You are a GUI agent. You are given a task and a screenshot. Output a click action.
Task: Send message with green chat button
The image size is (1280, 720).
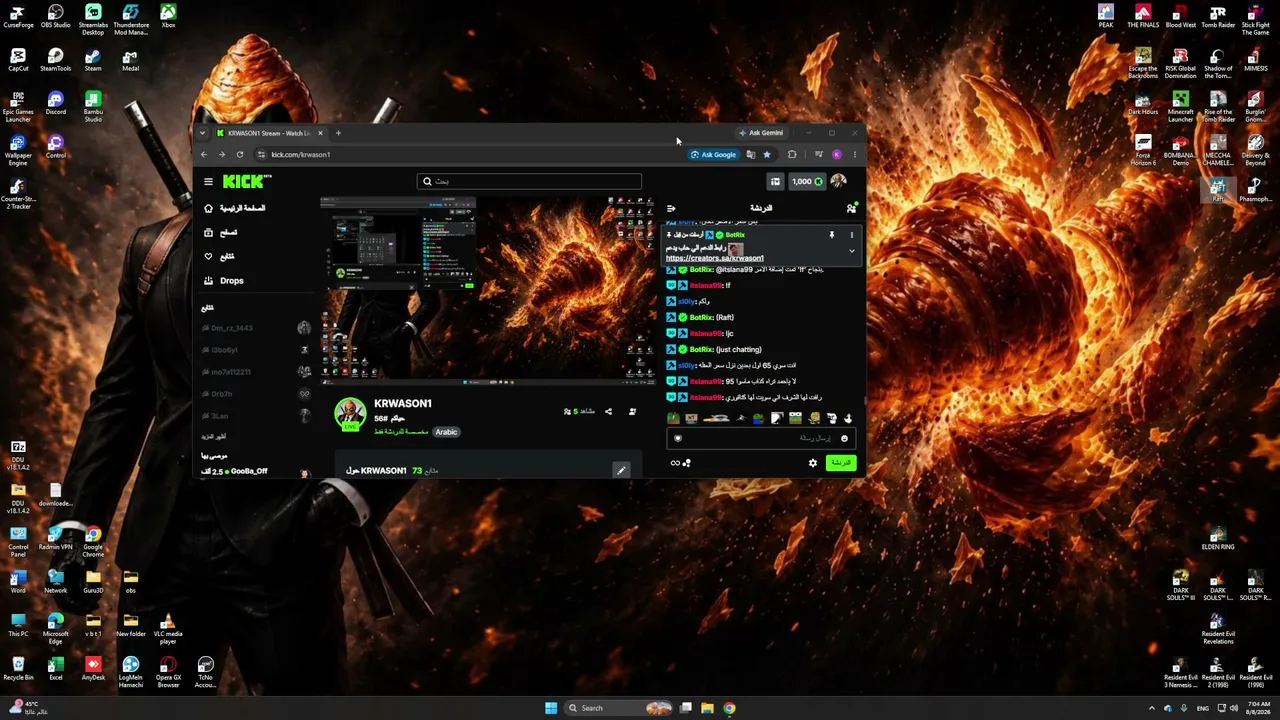pyautogui.click(x=841, y=463)
